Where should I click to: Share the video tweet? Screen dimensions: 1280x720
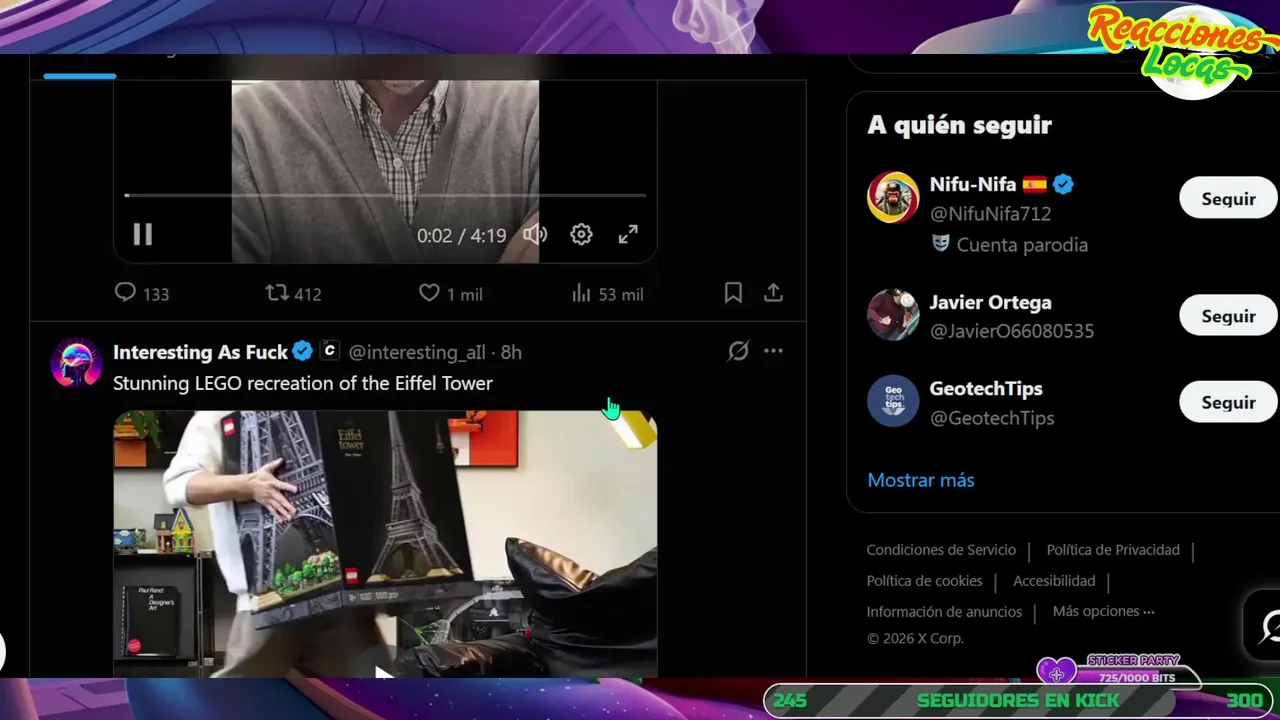click(x=773, y=292)
